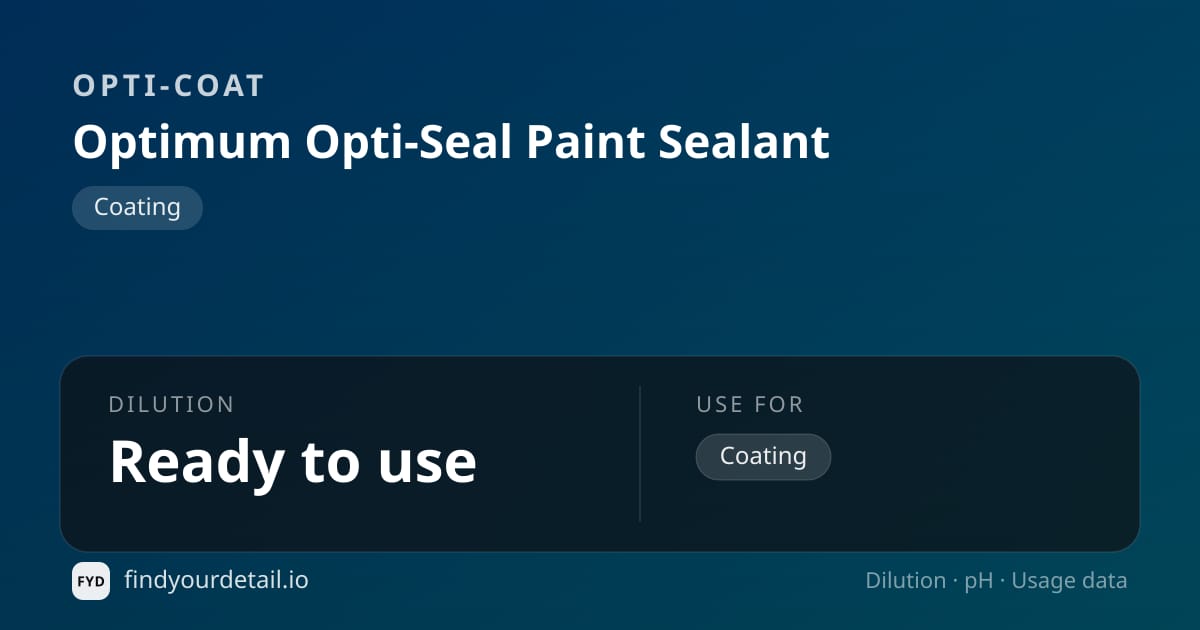Click the word Optimum in the title
1200x630 pixels.
(x=182, y=144)
